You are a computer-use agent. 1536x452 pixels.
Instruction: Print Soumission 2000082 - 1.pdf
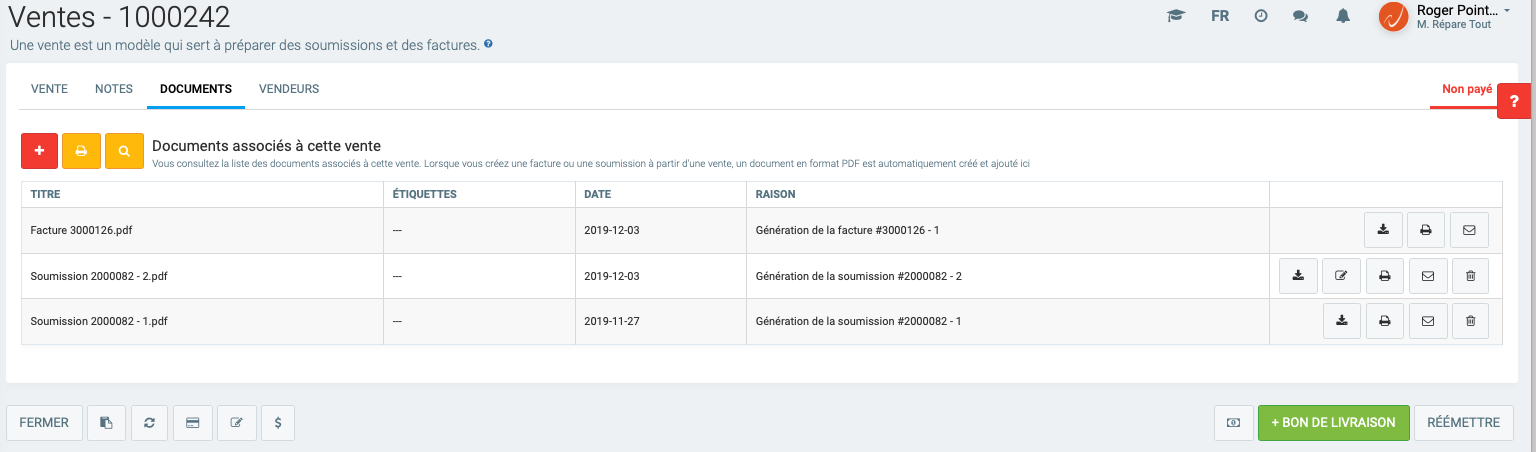pos(1384,321)
